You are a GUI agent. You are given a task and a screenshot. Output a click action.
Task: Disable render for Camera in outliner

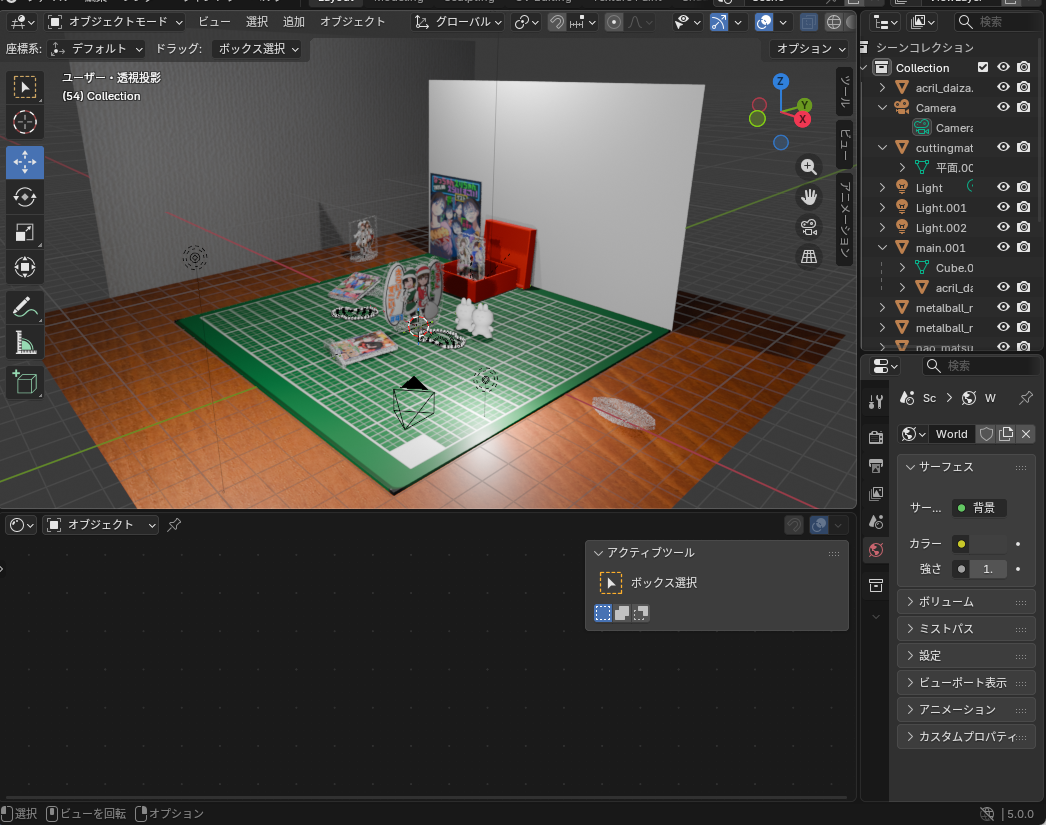(x=1023, y=107)
